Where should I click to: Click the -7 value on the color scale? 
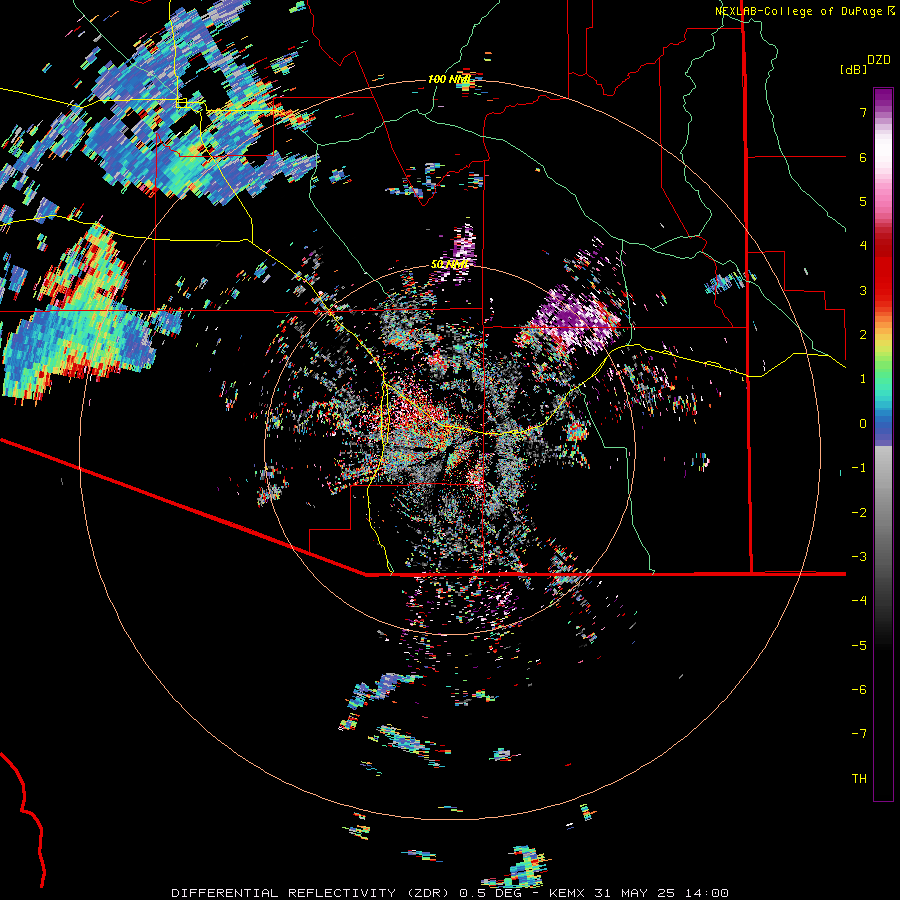point(859,734)
